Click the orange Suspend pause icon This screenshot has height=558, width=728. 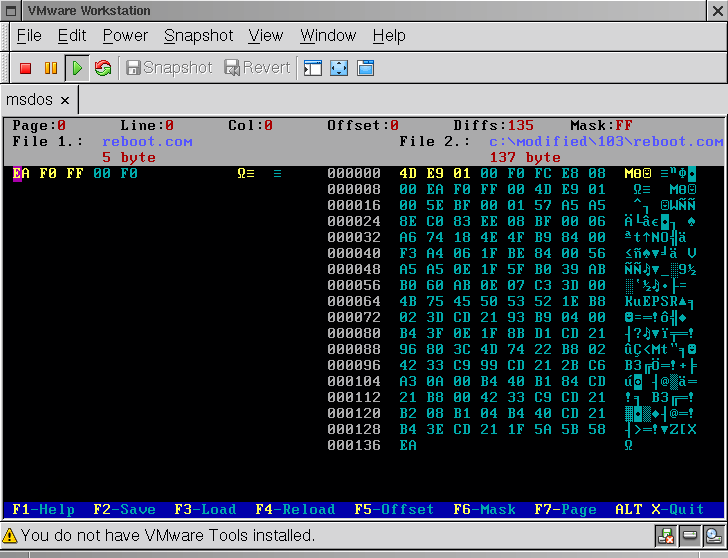pyautogui.click(x=51, y=68)
